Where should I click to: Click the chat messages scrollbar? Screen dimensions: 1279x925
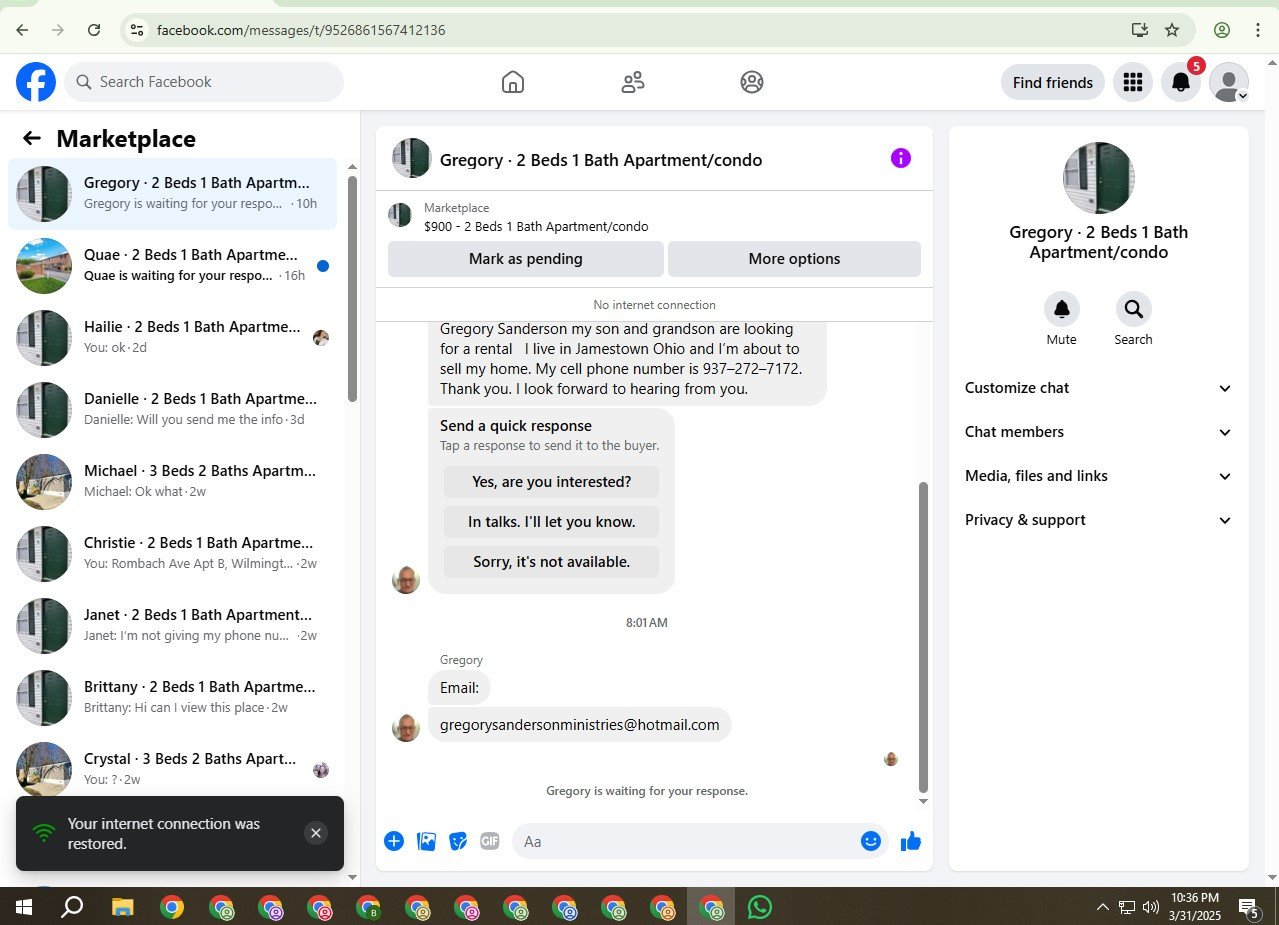tap(923, 637)
